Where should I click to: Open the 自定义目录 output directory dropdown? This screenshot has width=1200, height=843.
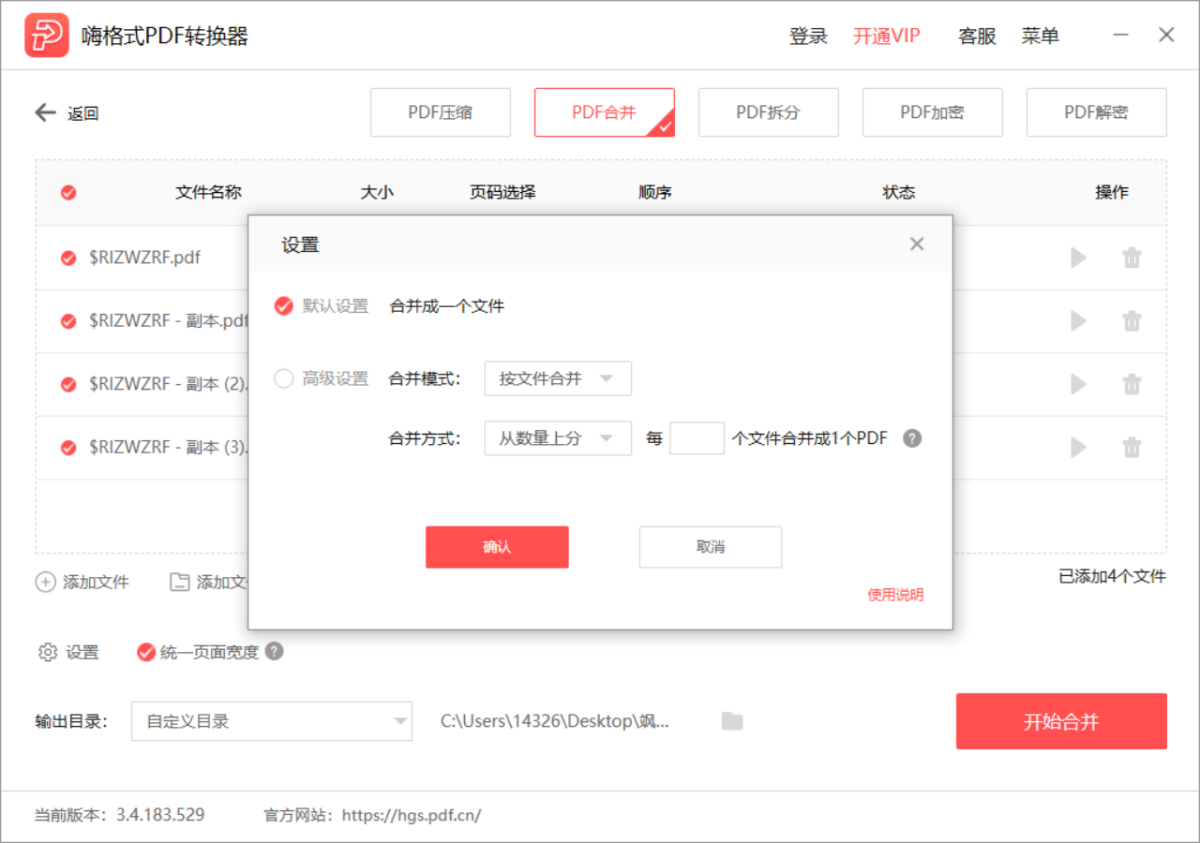(x=271, y=721)
